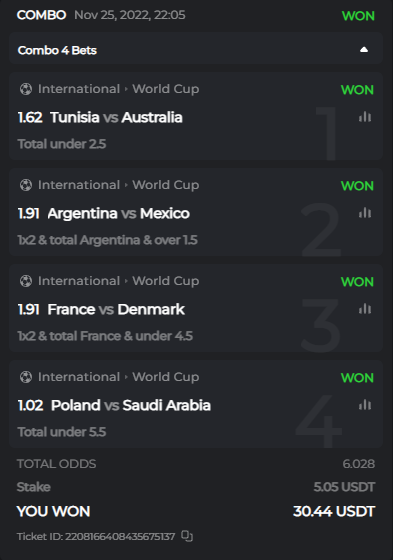Screen dimensions: 393x560
Task: Click soccer ball icon in Tunisia bet
Action: click(26, 89)
